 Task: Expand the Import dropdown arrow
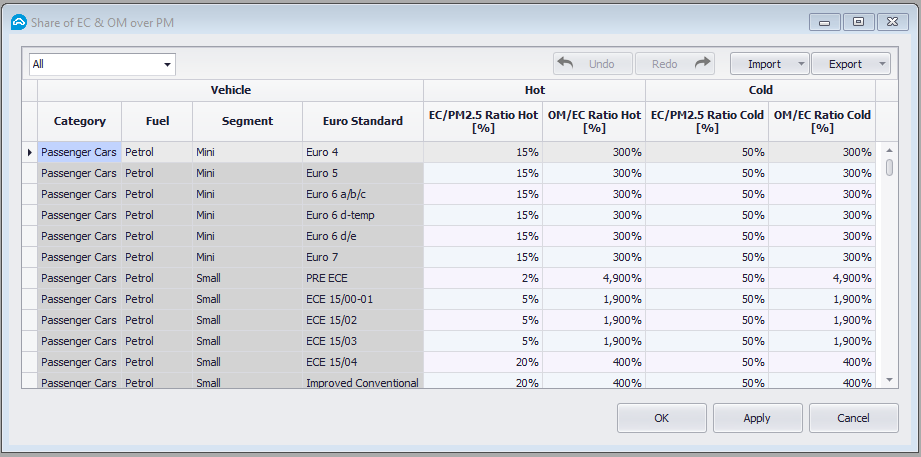click(802, 65)
